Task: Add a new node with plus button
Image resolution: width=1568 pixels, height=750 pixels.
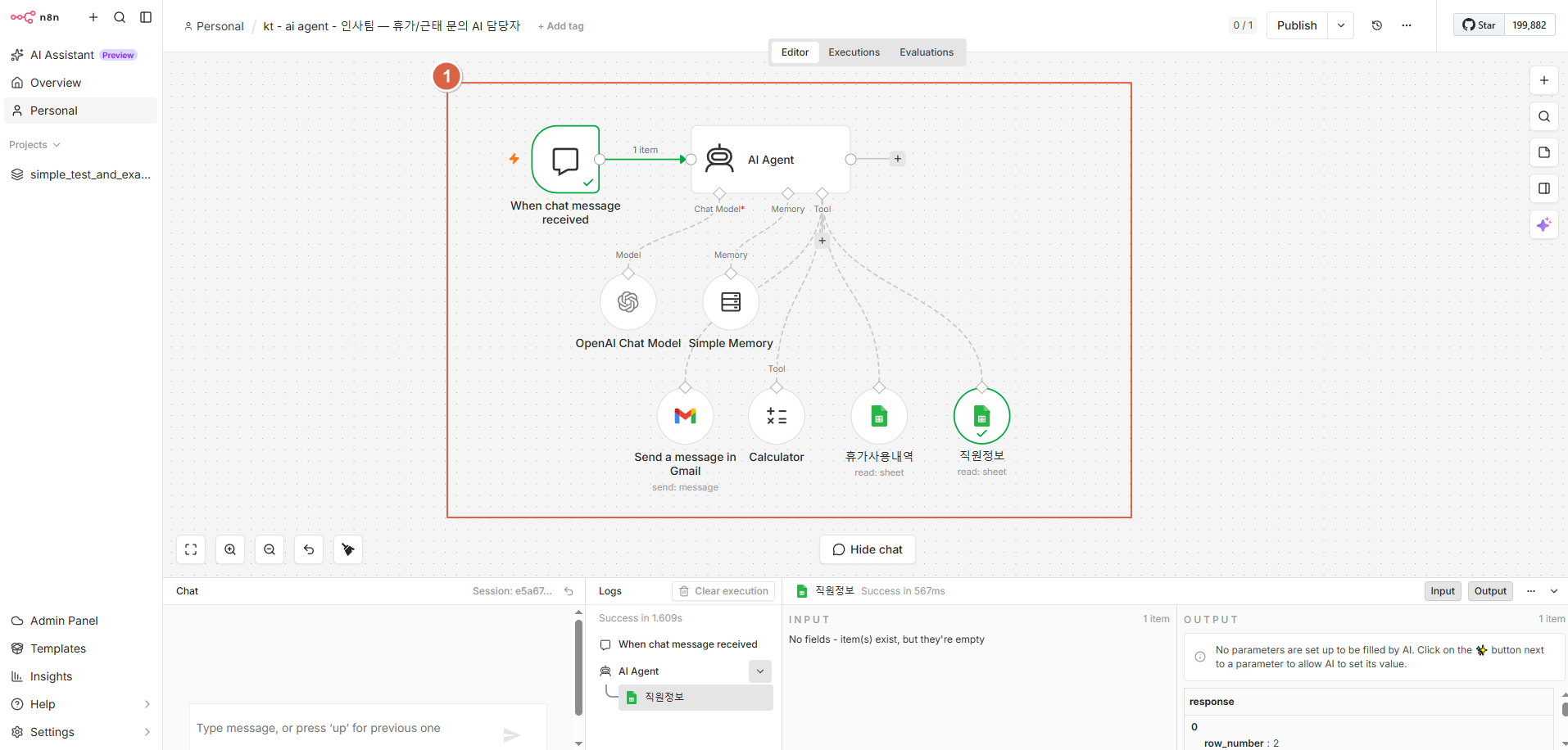Action: pos(1544,80)
